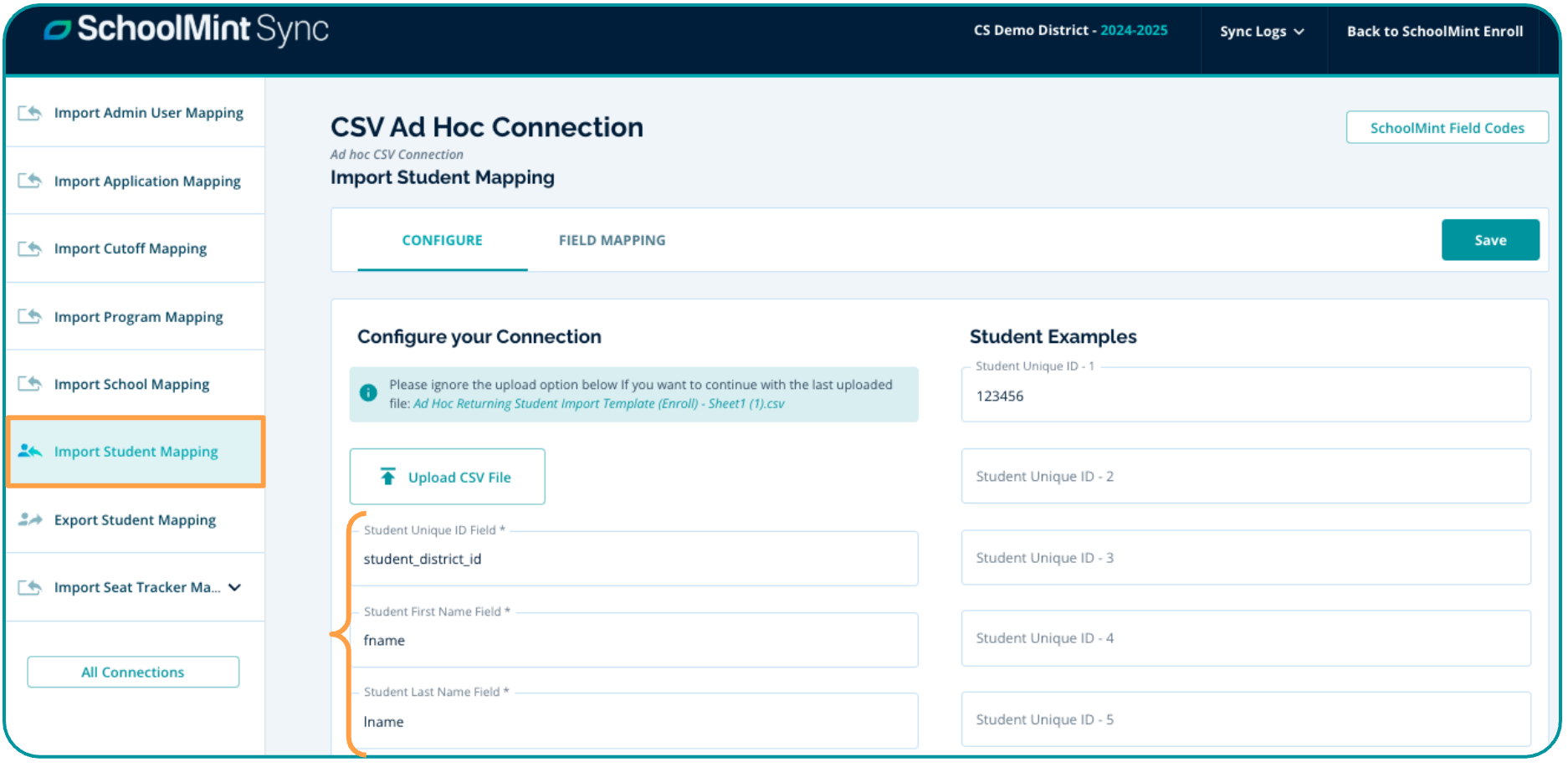This screenshot has width=1568, height=767.
Task: Open the Sync Logs dropdown
Action: (1261, 32)
